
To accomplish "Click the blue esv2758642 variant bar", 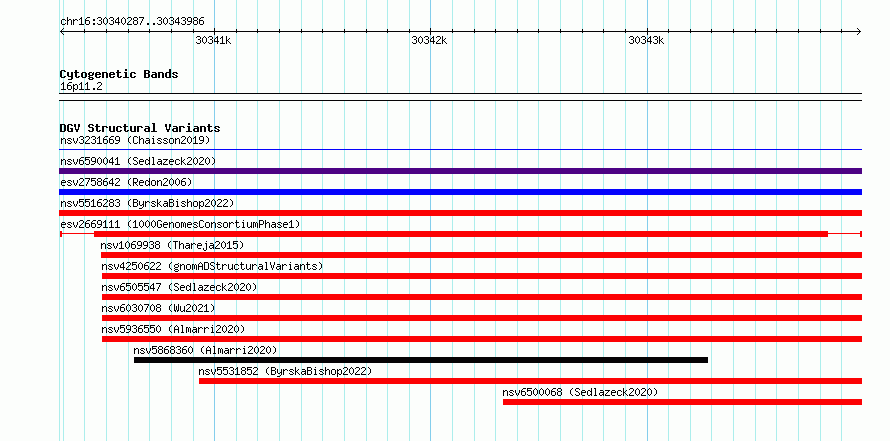I will click(460, 192).
